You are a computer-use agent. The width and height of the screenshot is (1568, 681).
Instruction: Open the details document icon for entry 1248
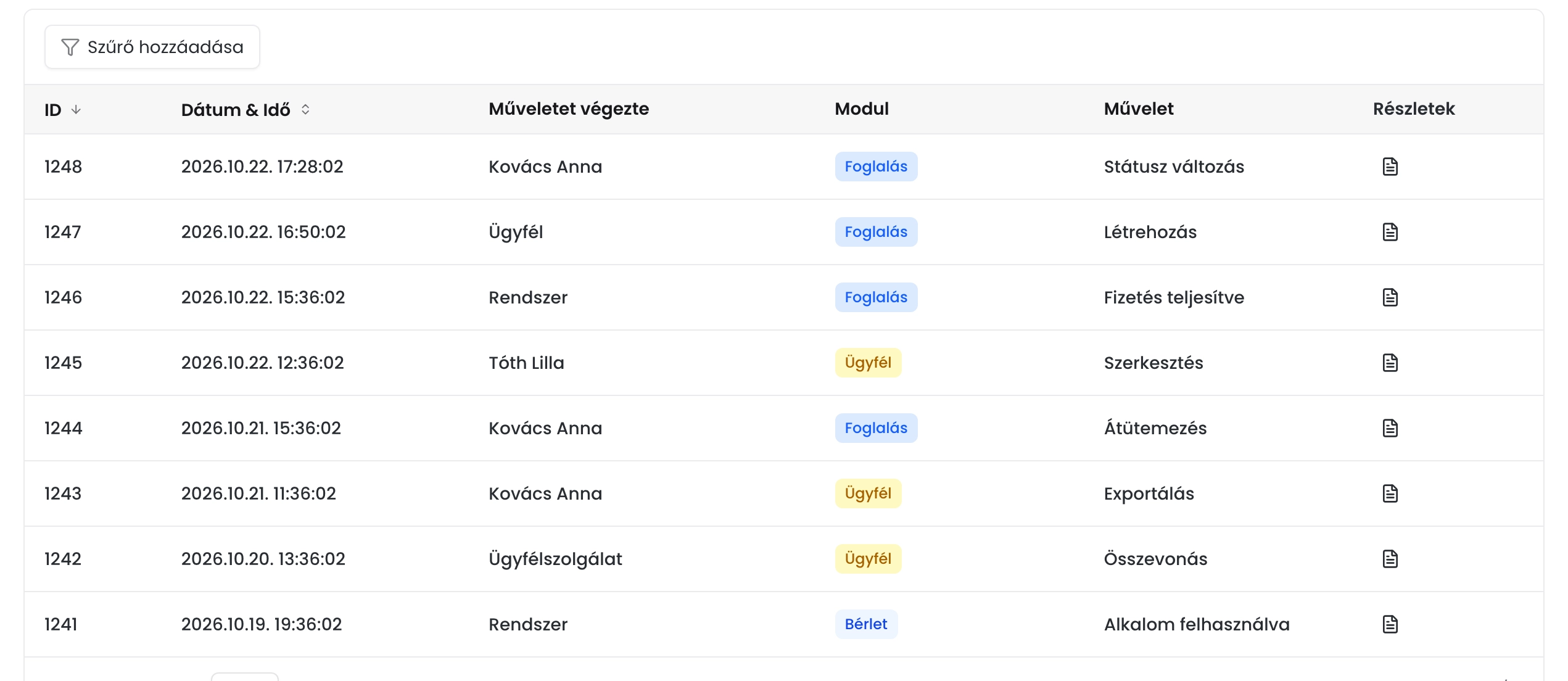coord(1390,167)
